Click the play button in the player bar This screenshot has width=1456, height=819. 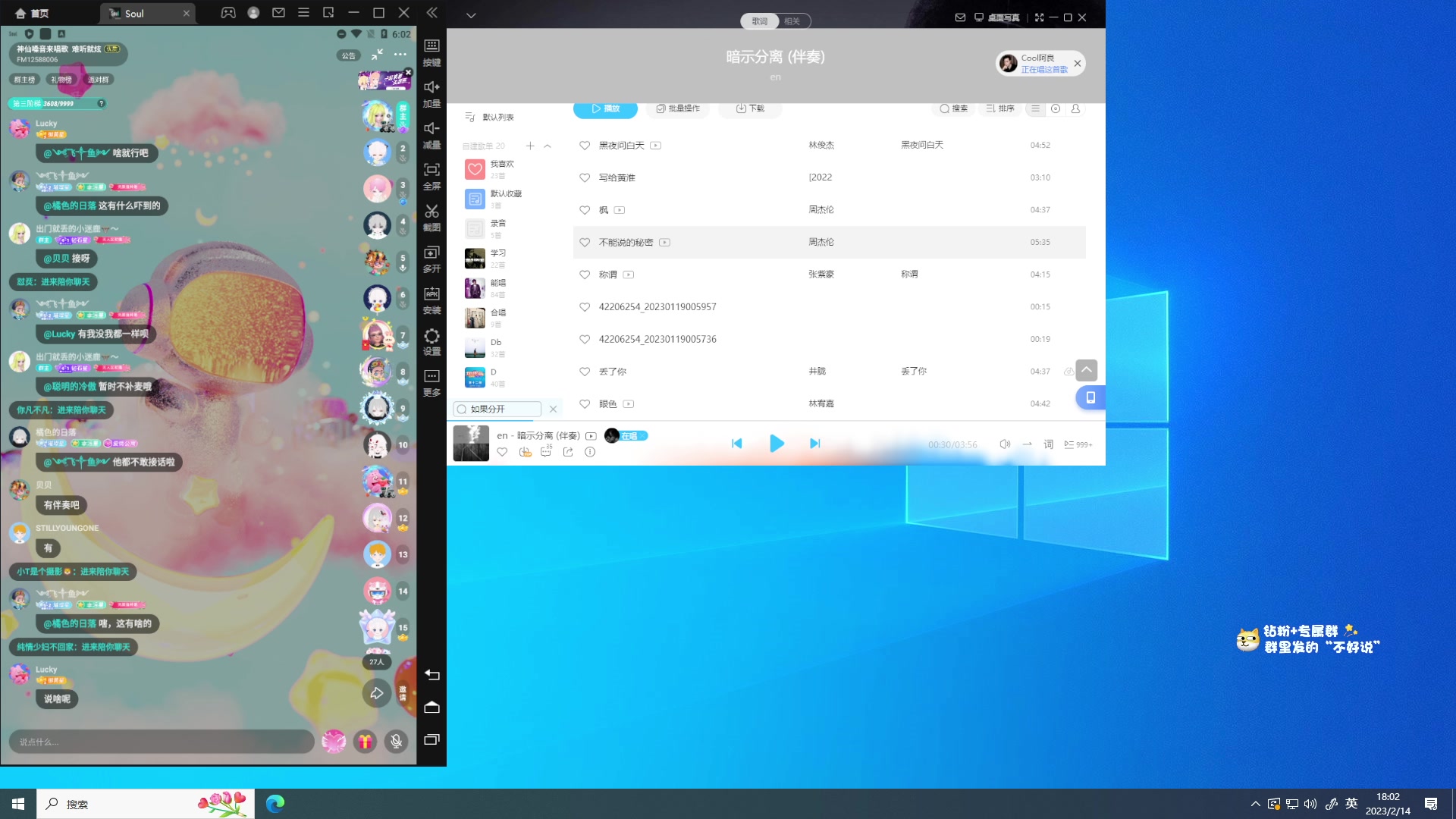pos(777,444)
